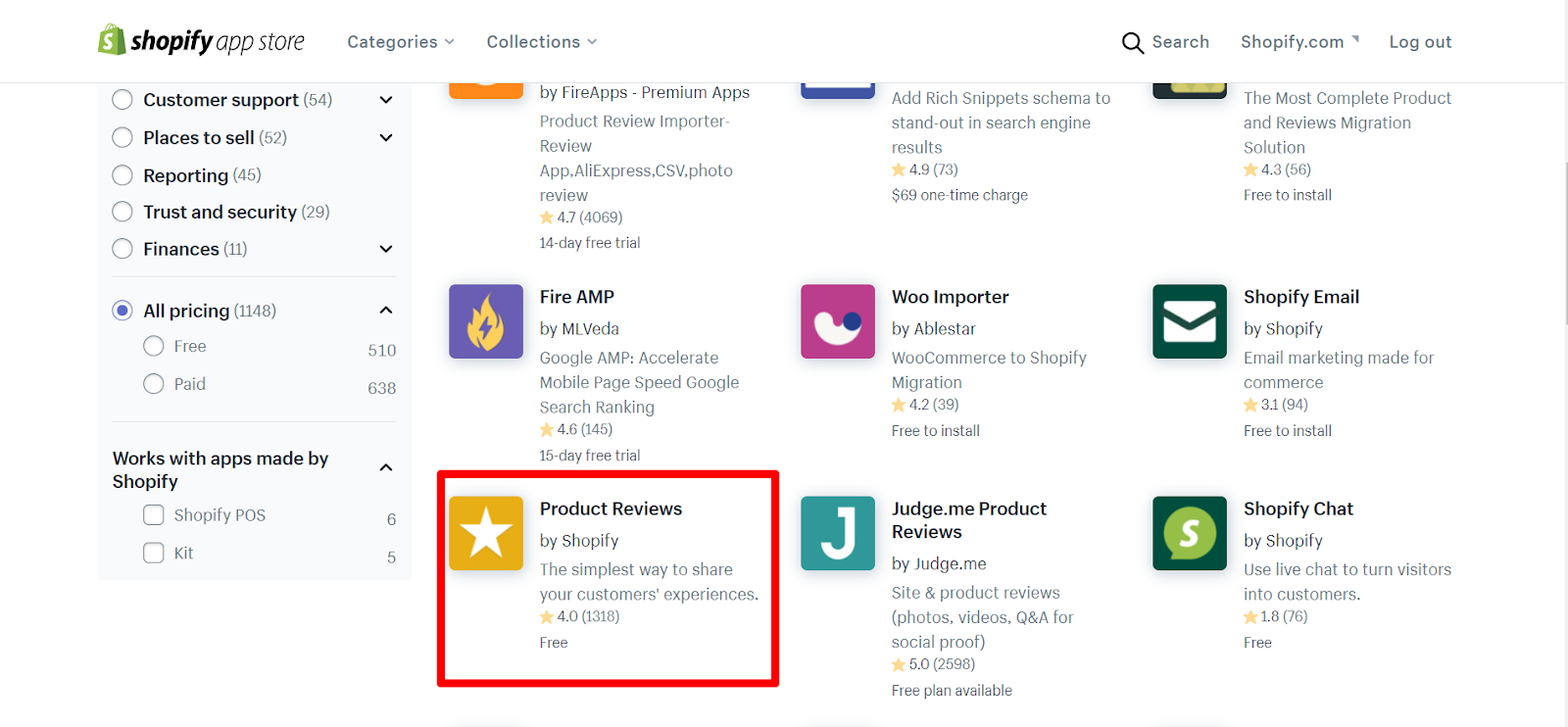Select the Free pricing radio button
This screenshot has width=1568, height=727.
154,346
